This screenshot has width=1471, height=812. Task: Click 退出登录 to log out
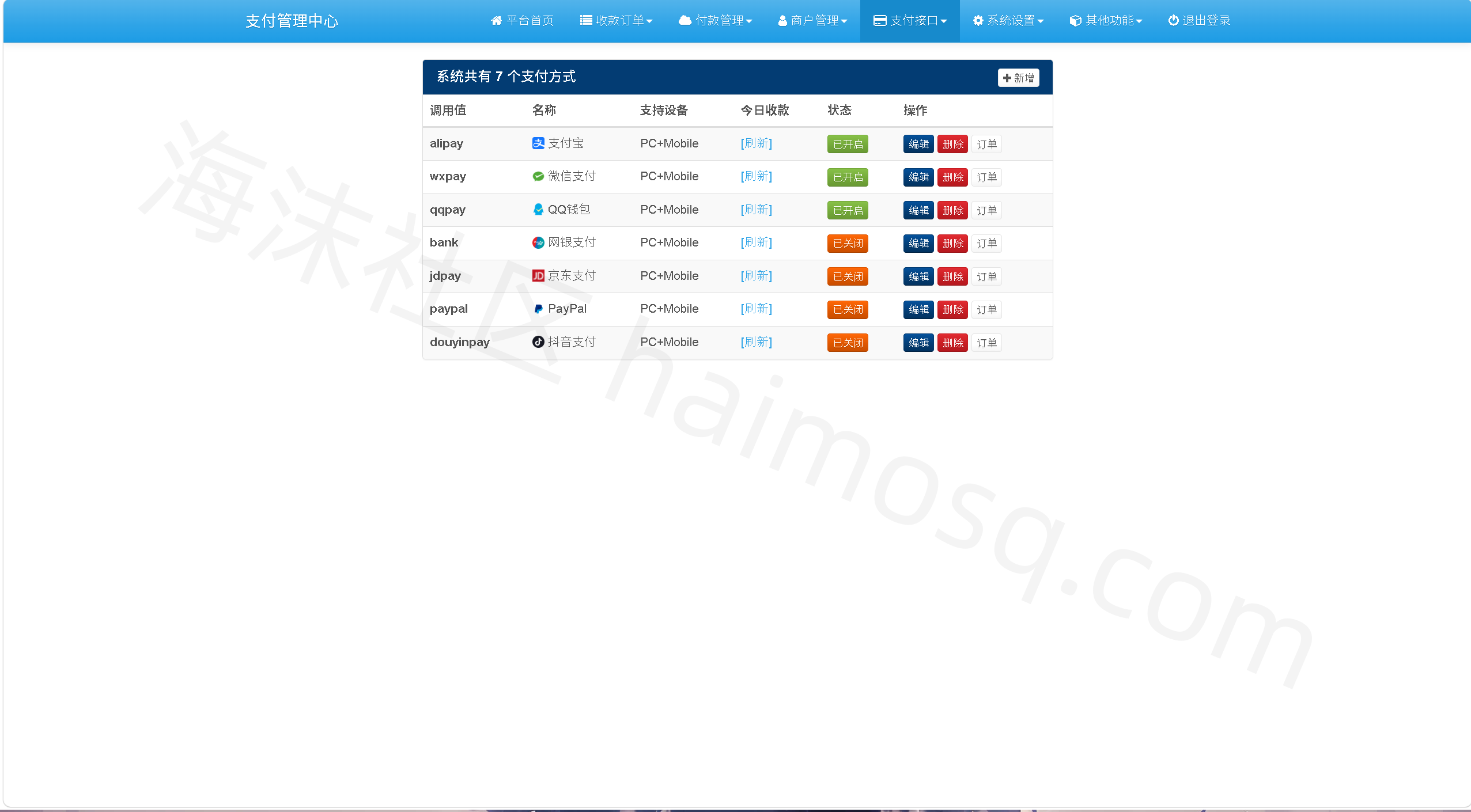pos(1199,21)
